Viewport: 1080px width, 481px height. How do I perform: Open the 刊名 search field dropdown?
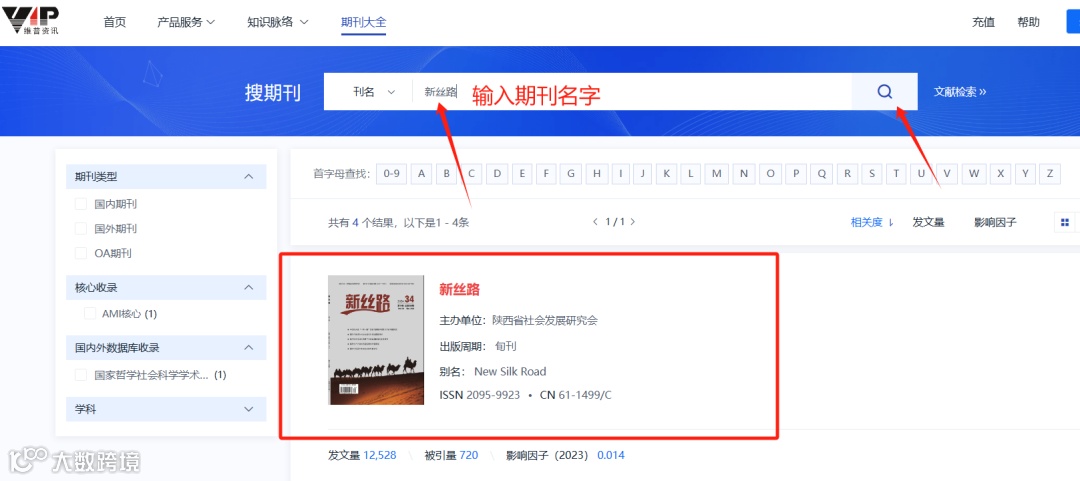[x=375, y=92]
